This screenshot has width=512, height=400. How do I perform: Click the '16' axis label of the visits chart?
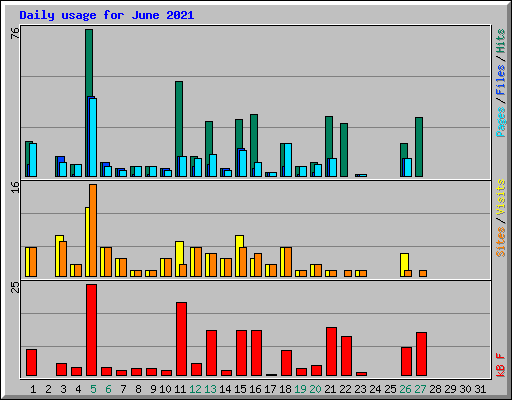(15, 188)
